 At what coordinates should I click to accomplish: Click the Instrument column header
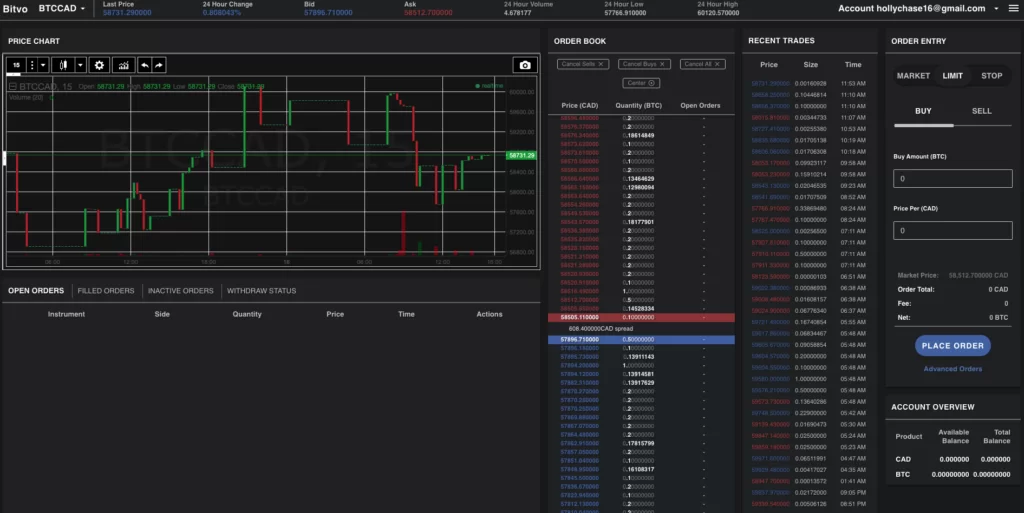66,314
